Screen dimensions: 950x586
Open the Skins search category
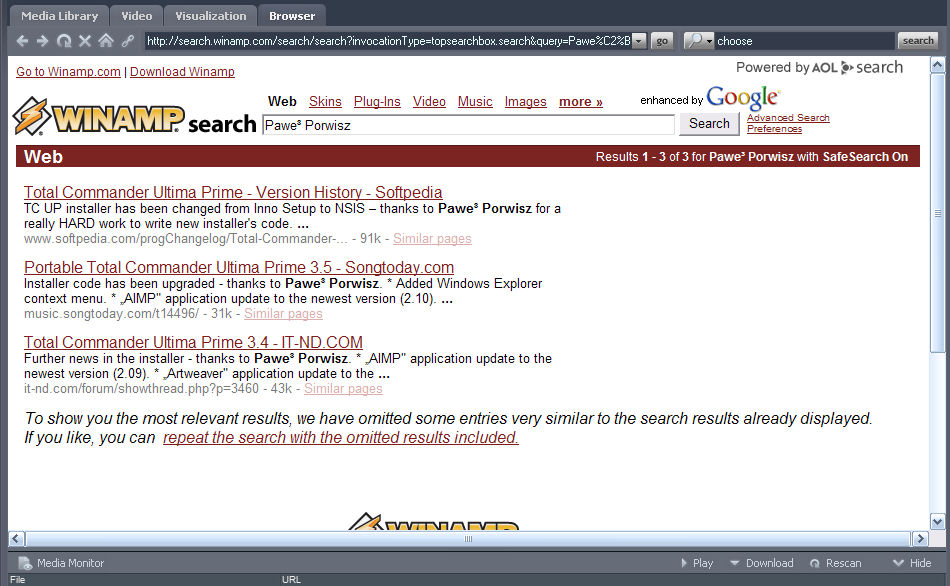tap(325, 101)
